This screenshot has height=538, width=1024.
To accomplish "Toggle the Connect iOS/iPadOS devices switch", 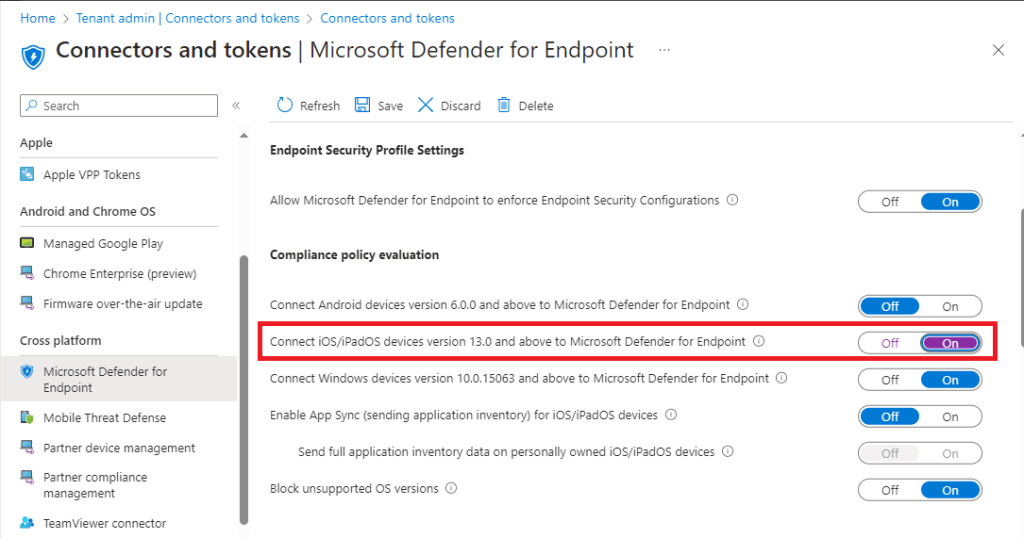I will (x=919, y=343).
